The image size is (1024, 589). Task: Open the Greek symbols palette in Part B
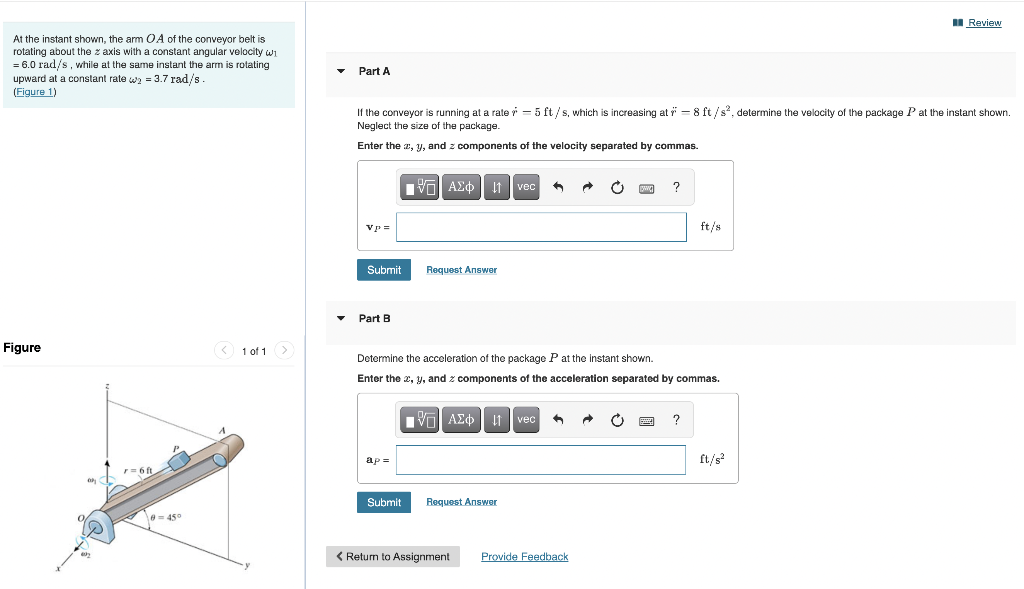[460, 419]
